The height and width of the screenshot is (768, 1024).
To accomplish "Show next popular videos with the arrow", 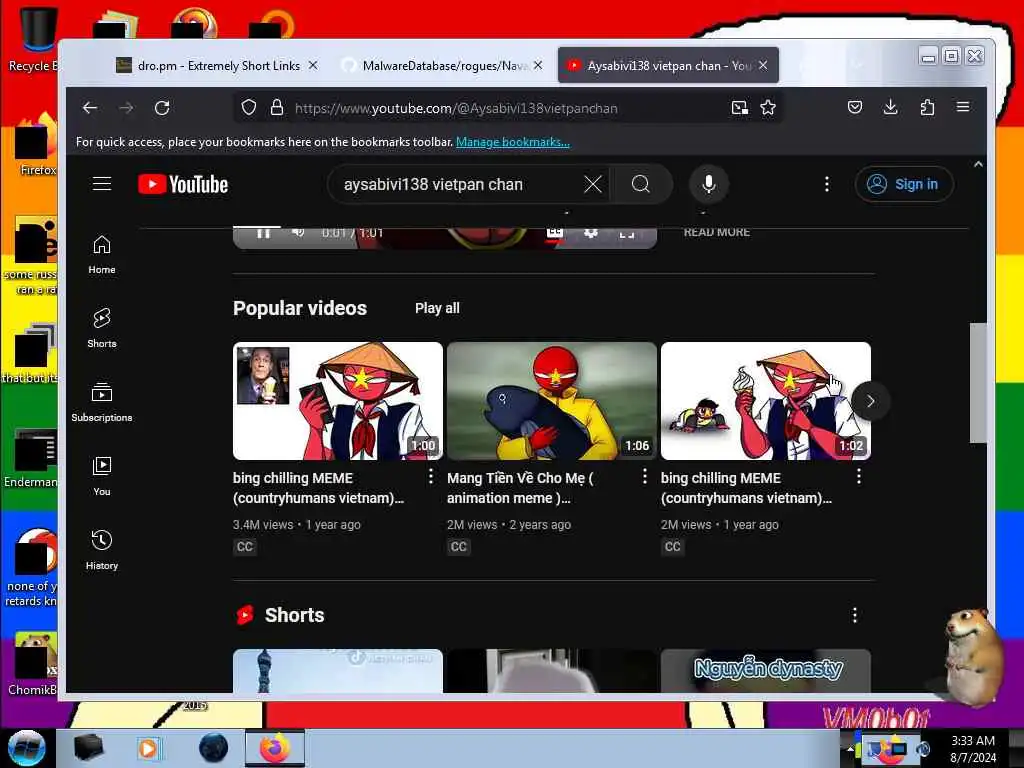I will (x=871, y=401).
